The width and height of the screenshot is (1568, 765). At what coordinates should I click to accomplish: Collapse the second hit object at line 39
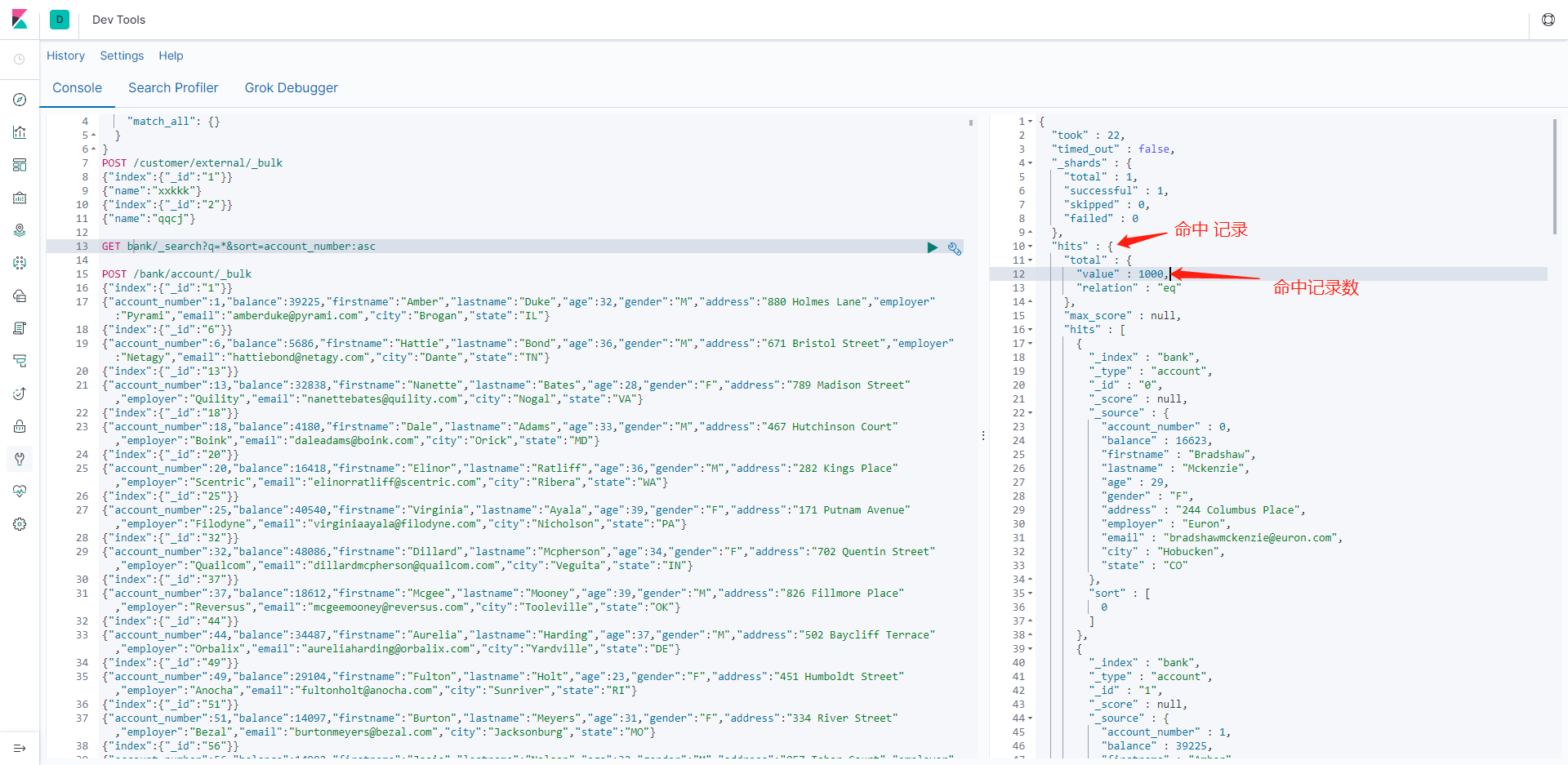(1031, 649)
